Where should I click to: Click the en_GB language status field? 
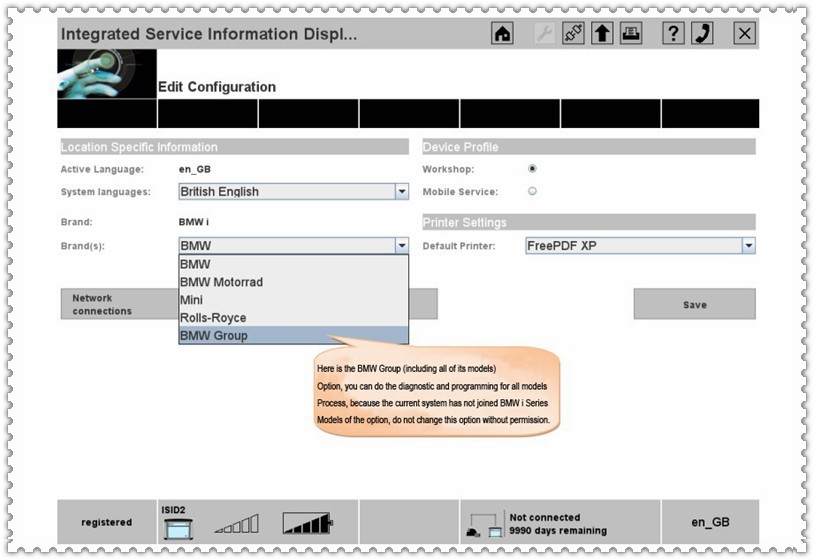(x=710, y=522)
